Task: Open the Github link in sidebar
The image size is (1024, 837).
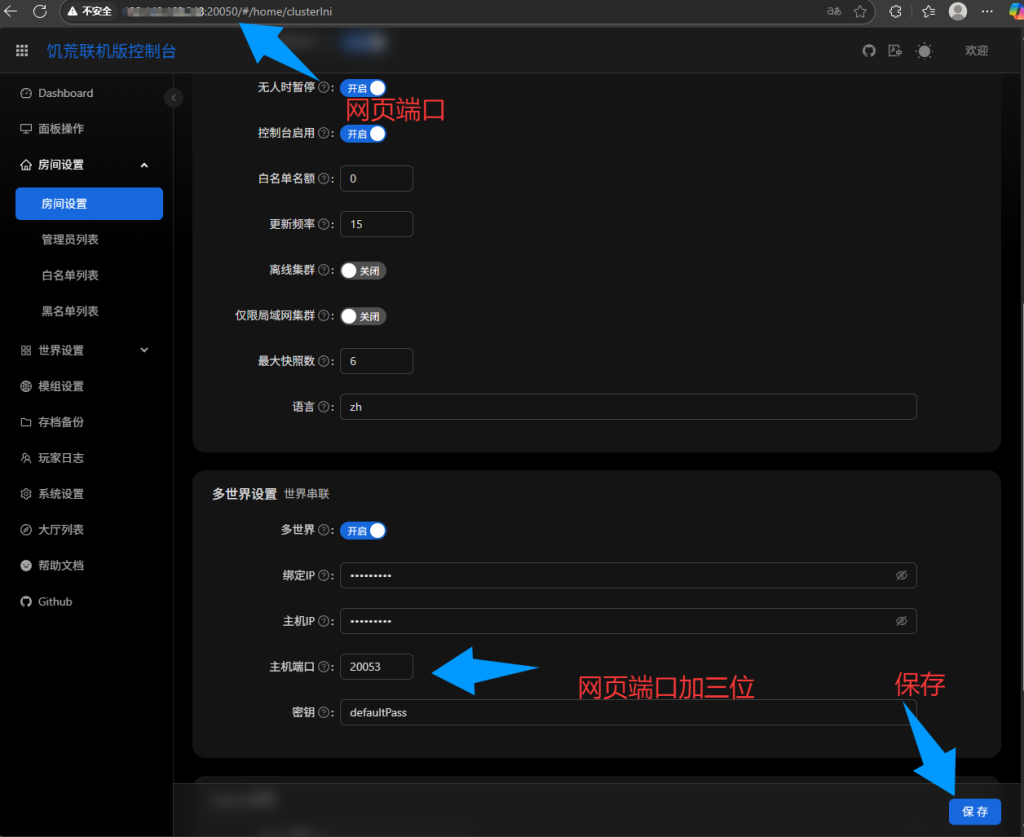Action: coord(55,602)
